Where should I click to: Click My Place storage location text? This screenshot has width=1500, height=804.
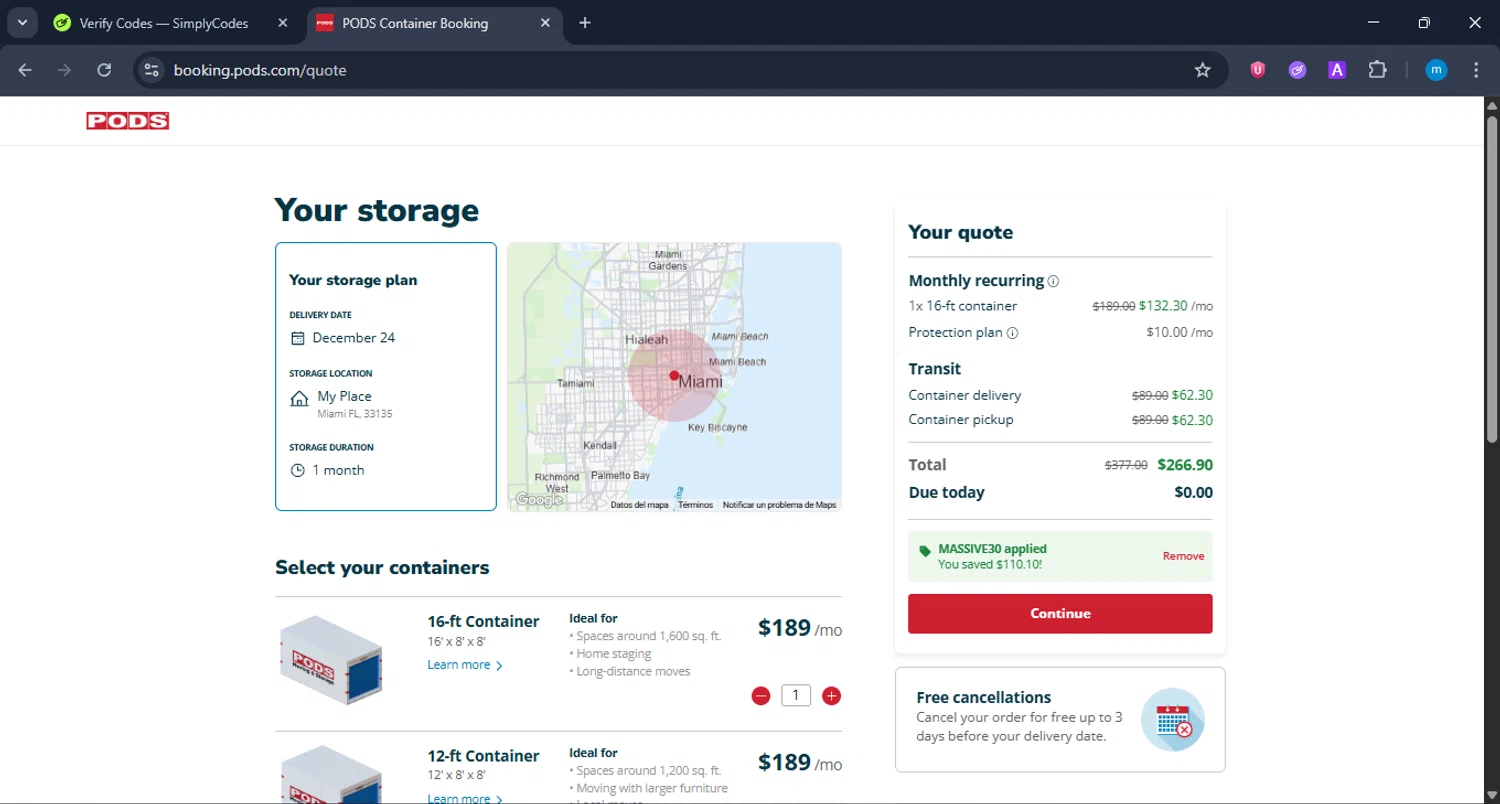click(345, 396)
